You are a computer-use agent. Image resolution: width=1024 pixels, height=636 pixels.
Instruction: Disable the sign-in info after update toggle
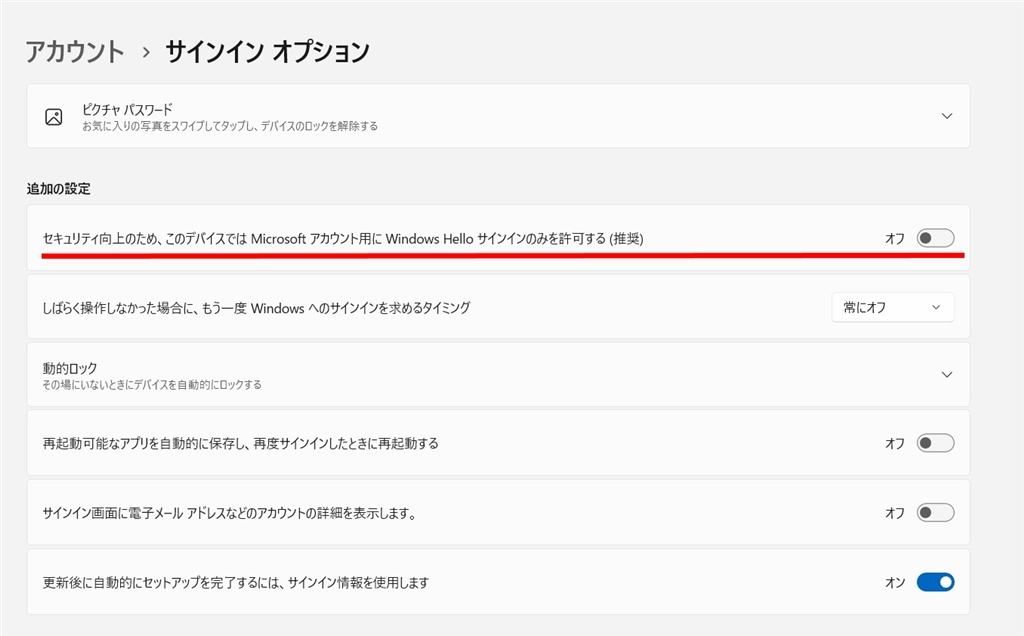pos(935,582)
